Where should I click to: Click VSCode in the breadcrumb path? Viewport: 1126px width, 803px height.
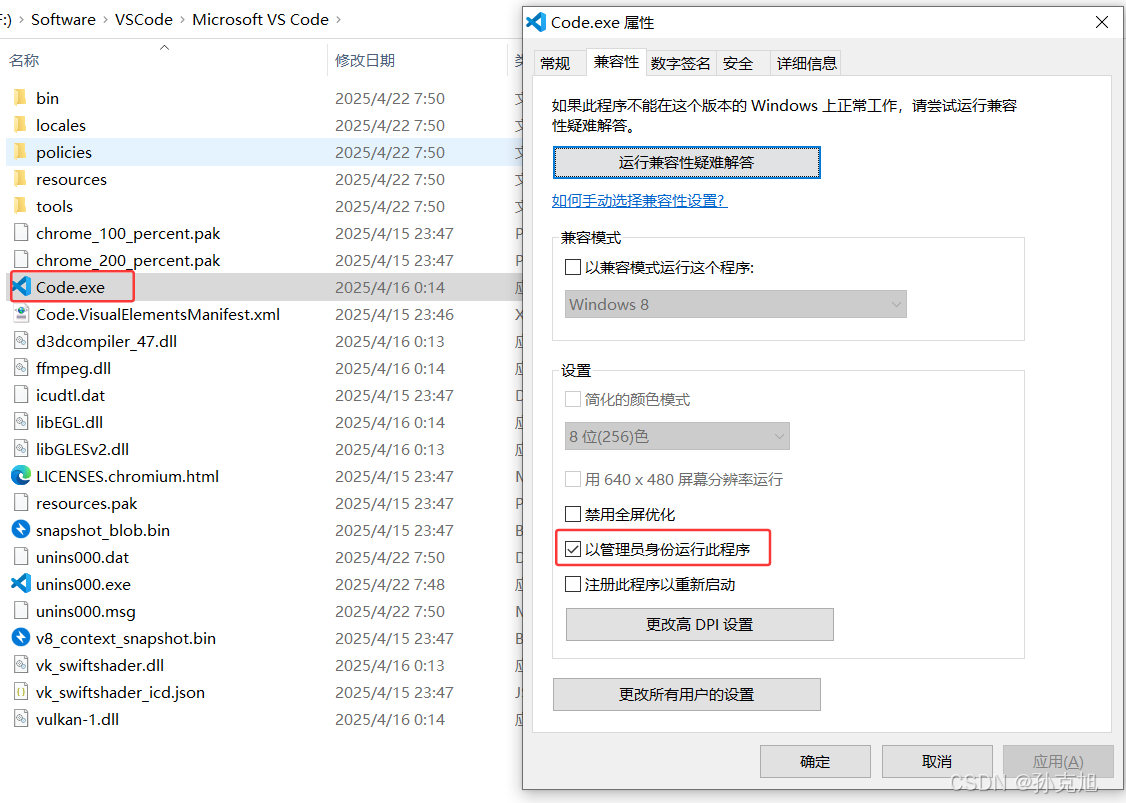(x=144, y=19)
